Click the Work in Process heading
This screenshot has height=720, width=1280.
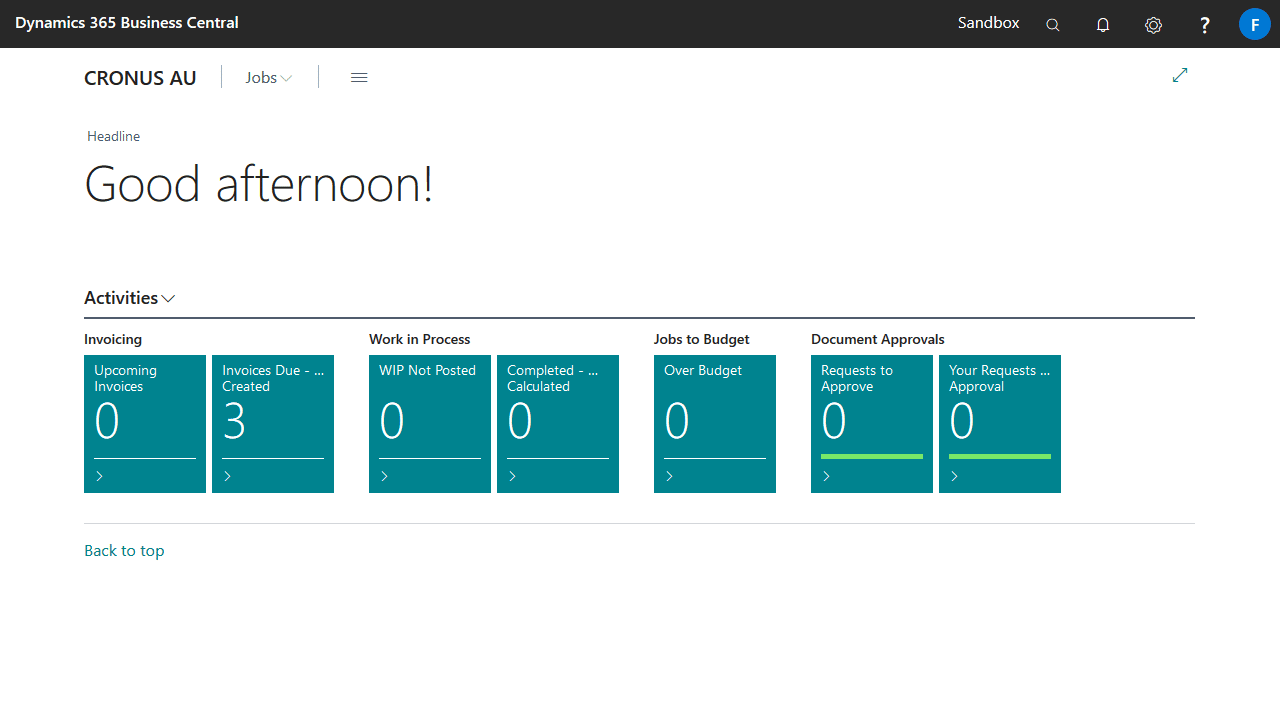coord(419,339)
